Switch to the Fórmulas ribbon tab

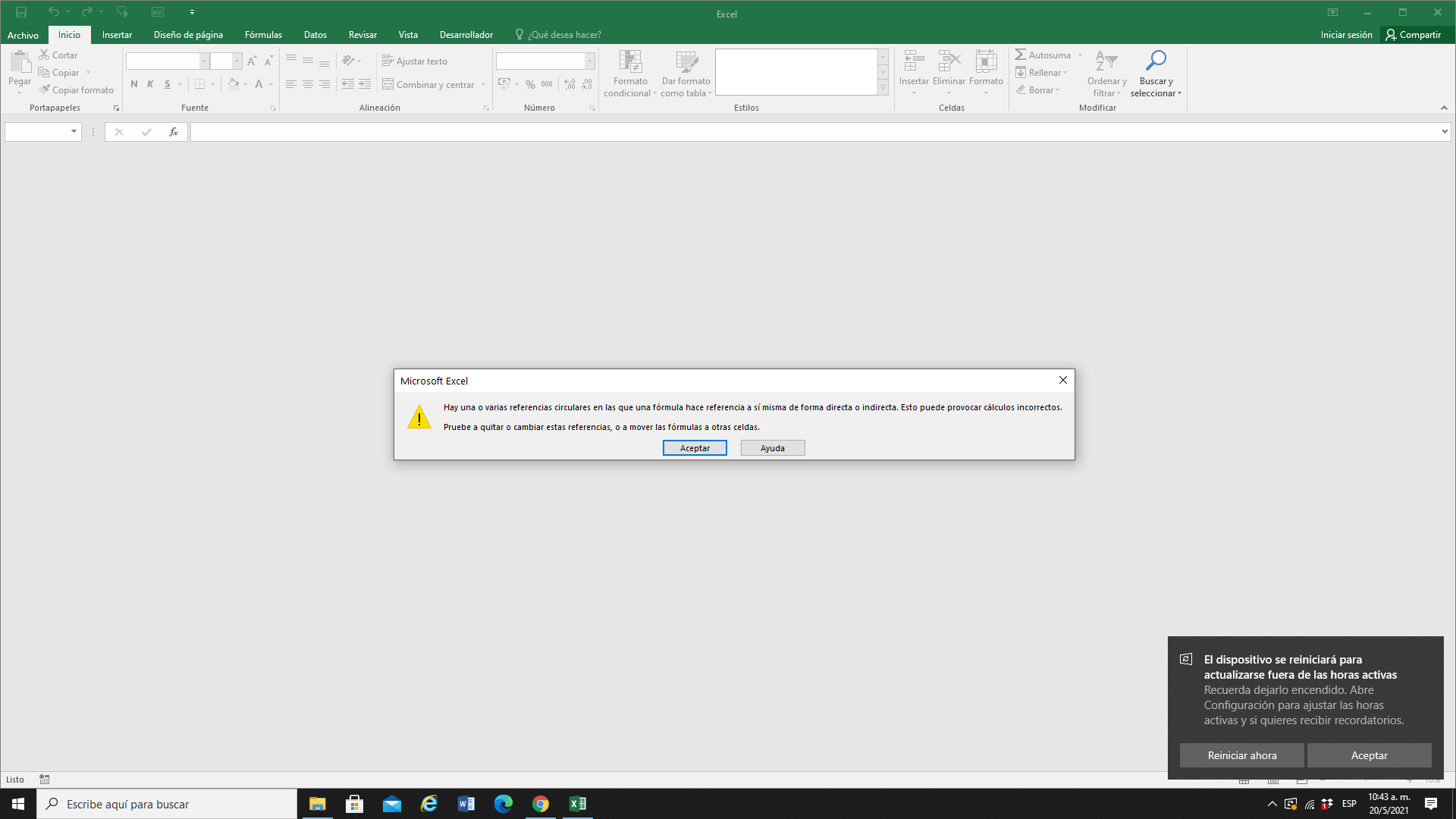click(263, 35)
